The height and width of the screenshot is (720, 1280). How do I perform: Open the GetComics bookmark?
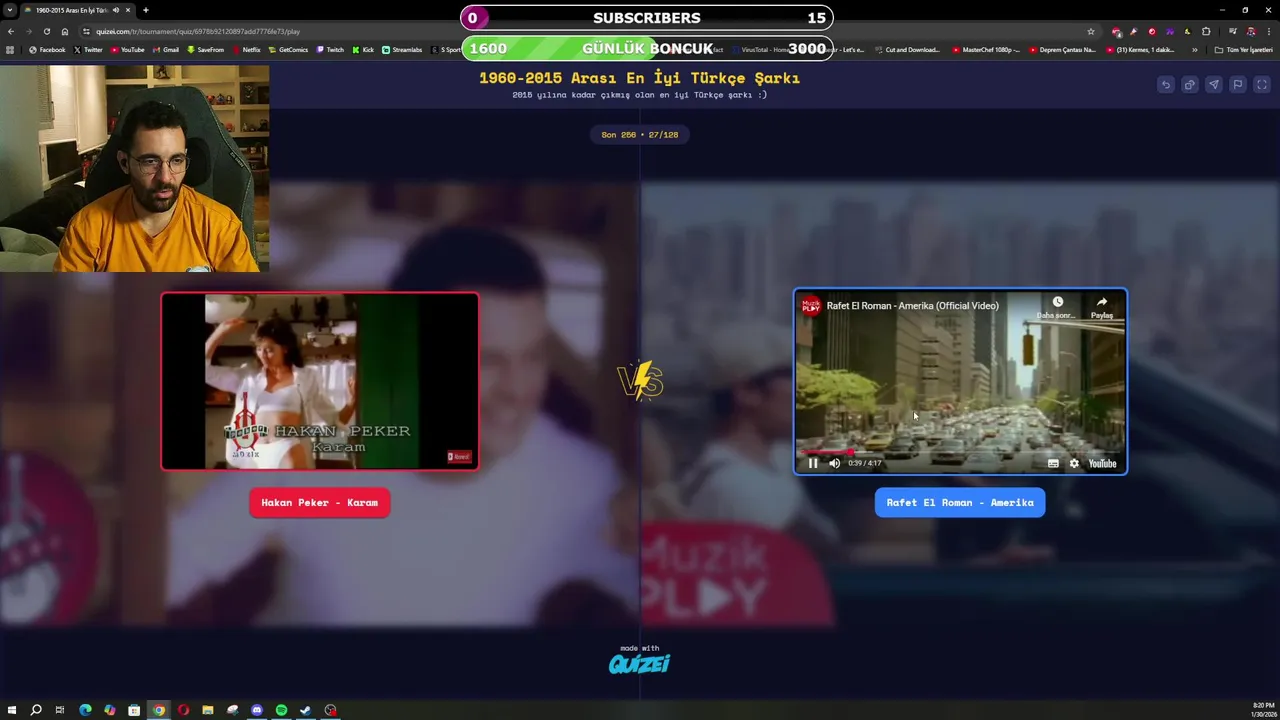(x=288, y=50)
